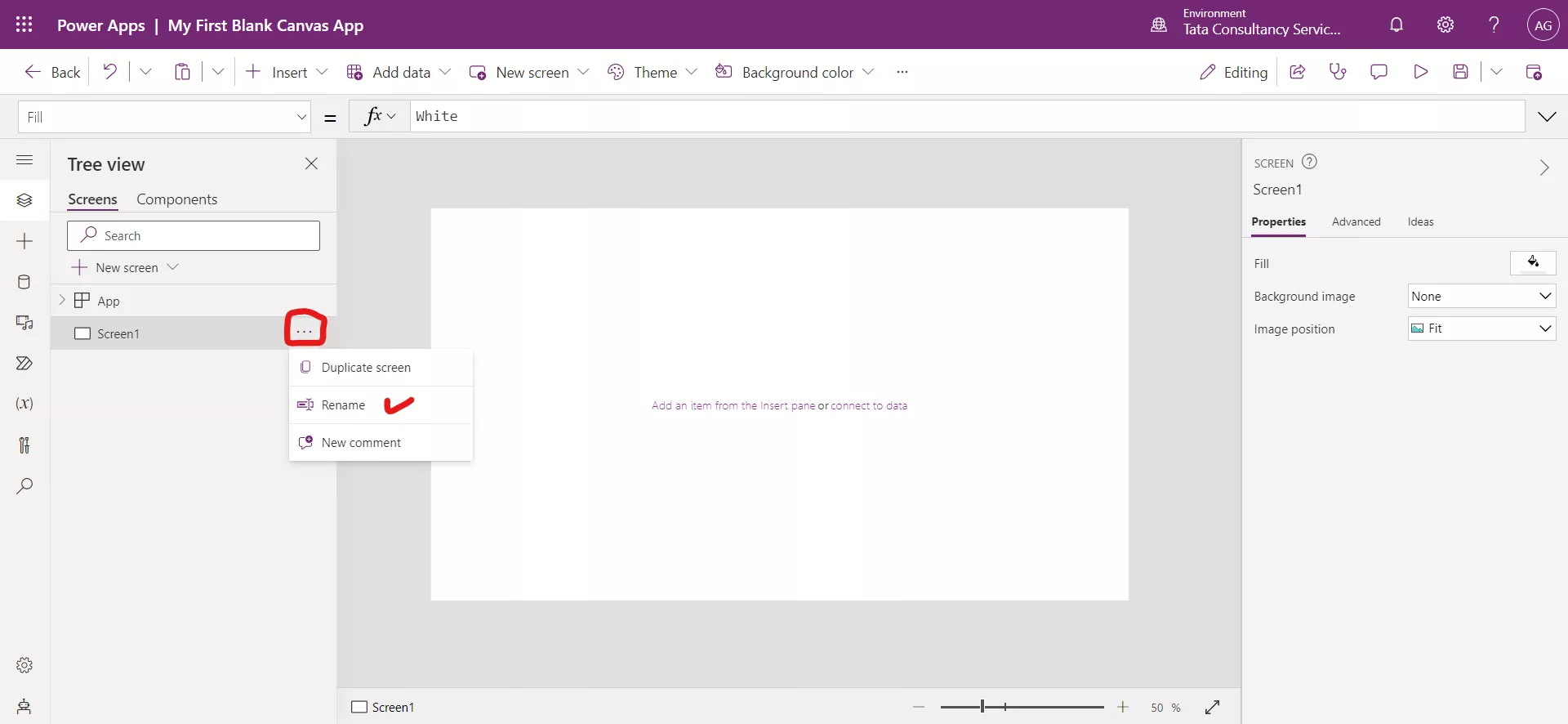The height and width of the screenshot is (724, 1568).
Task: Choose Rename from context menu
Action: click(x=381, y=405)
